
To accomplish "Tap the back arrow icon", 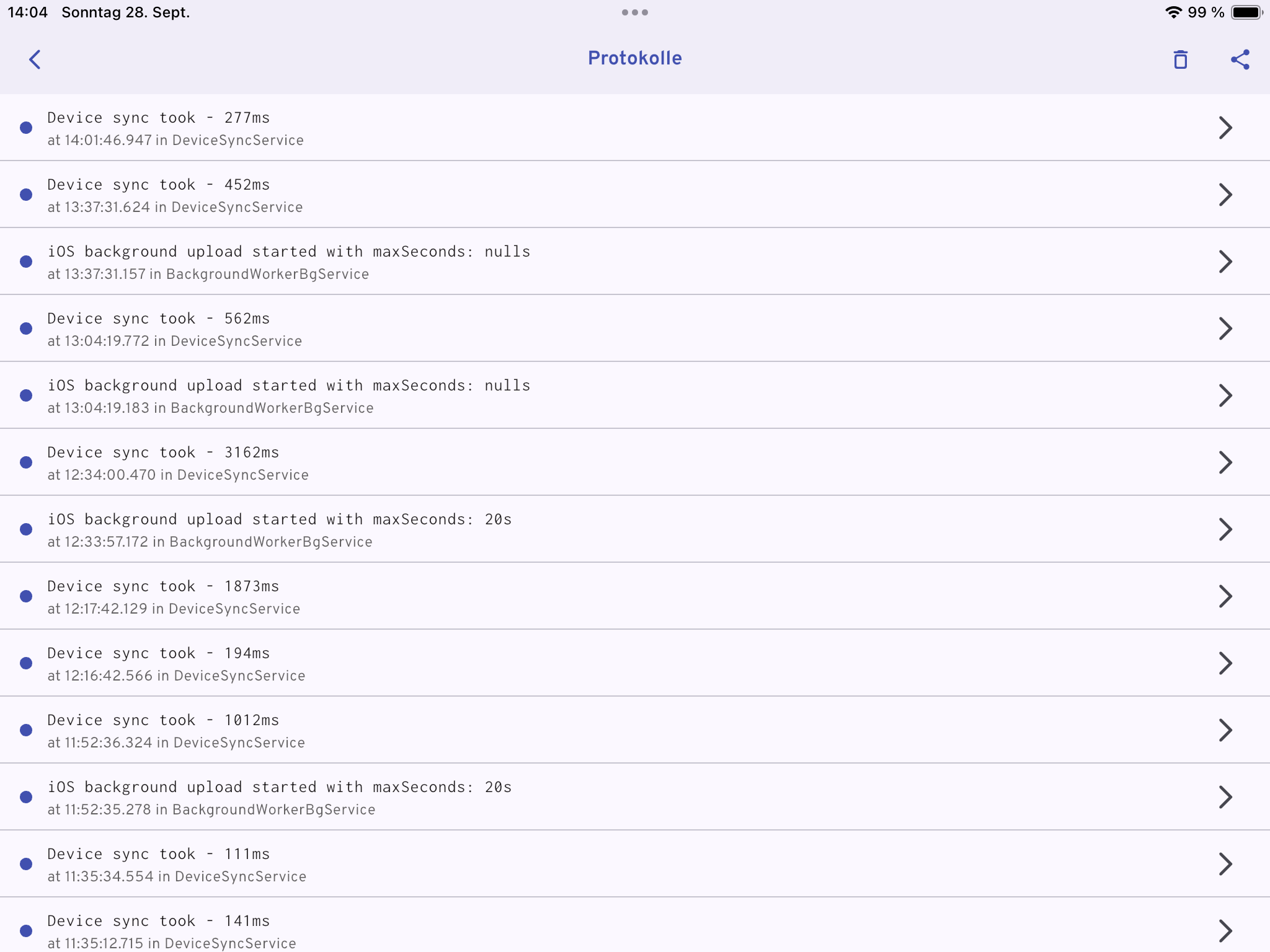I will [x=35, y=59].
